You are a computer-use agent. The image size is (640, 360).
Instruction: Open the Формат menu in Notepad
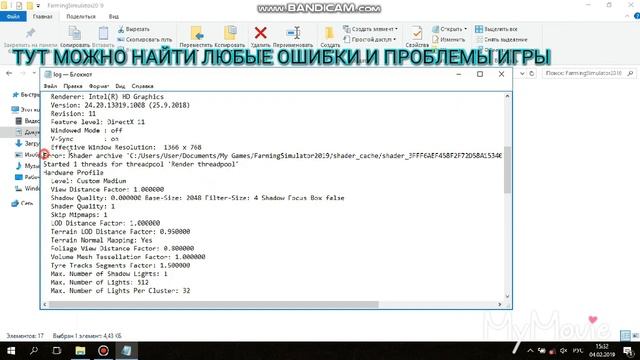click(99, 86)
